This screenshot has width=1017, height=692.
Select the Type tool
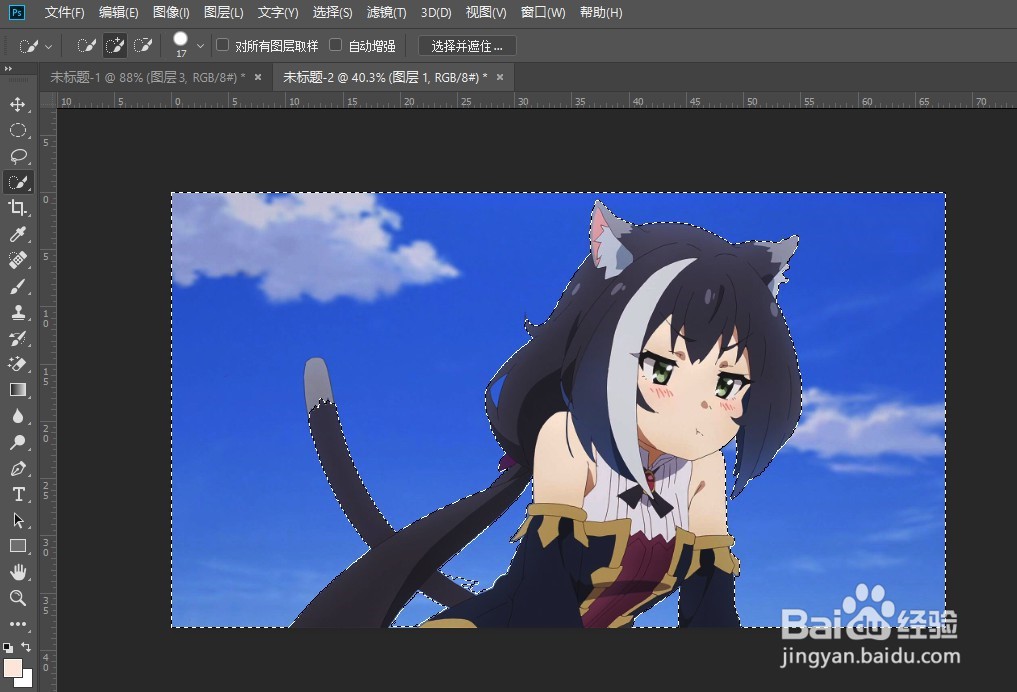point(18,494)
